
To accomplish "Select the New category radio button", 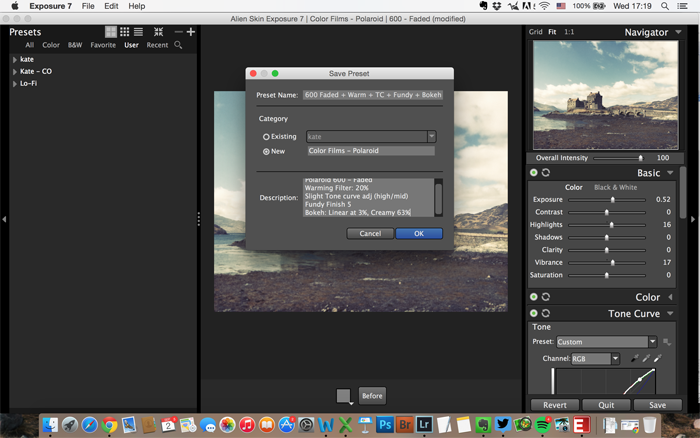I will (x=266, y=151).
